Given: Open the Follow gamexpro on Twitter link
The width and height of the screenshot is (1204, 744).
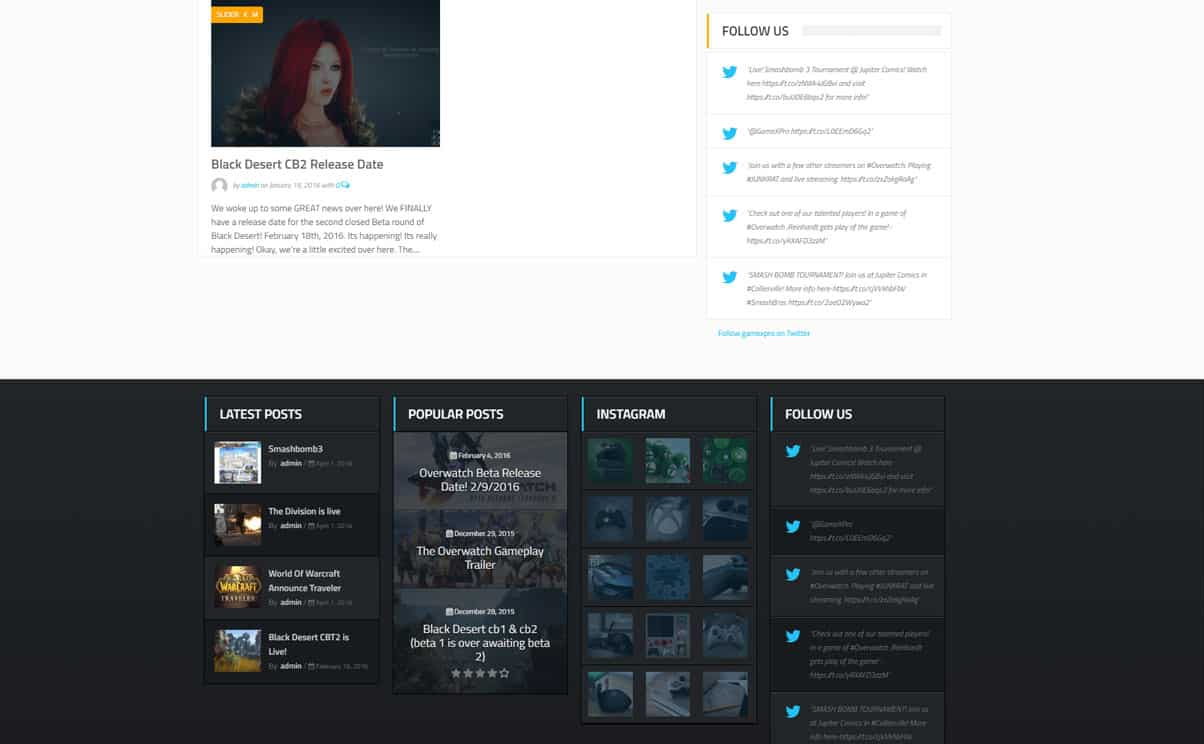Looking at the screenshot, I should click(764, 333).
